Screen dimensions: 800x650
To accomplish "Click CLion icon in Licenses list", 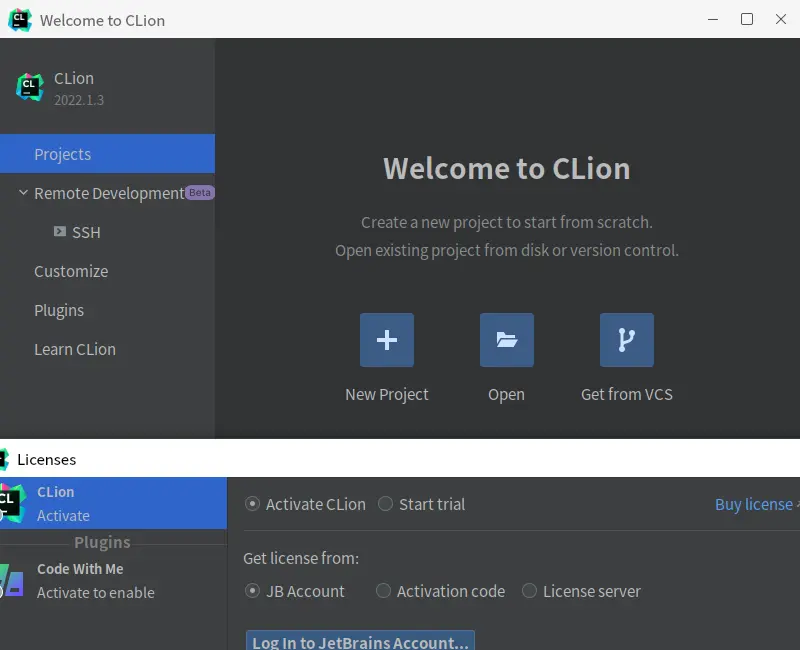I will coord(11,503).
